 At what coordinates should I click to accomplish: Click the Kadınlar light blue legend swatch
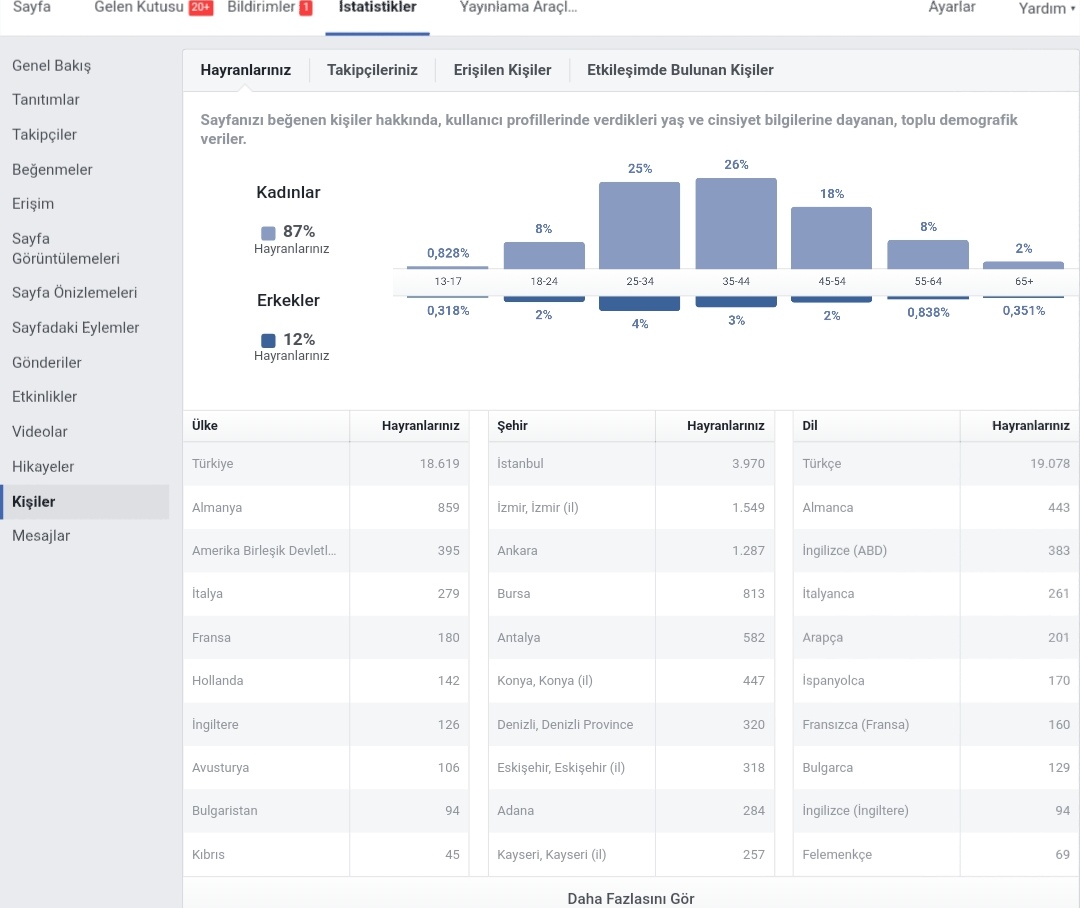268,233
